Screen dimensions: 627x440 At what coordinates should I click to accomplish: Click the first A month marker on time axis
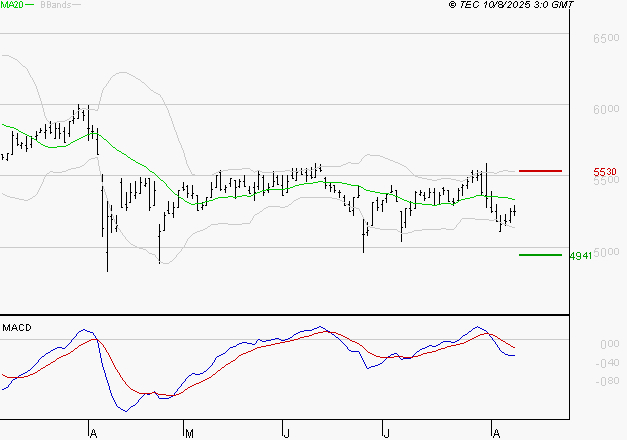click(93, 432)
